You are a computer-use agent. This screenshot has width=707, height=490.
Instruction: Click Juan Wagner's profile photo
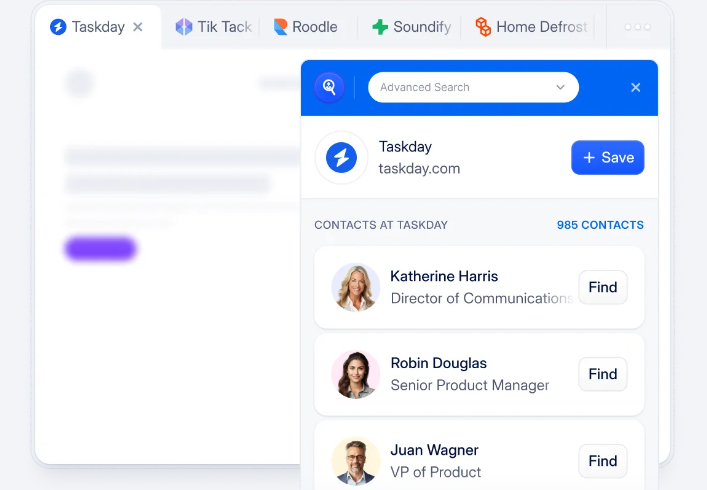click(355, 461)
